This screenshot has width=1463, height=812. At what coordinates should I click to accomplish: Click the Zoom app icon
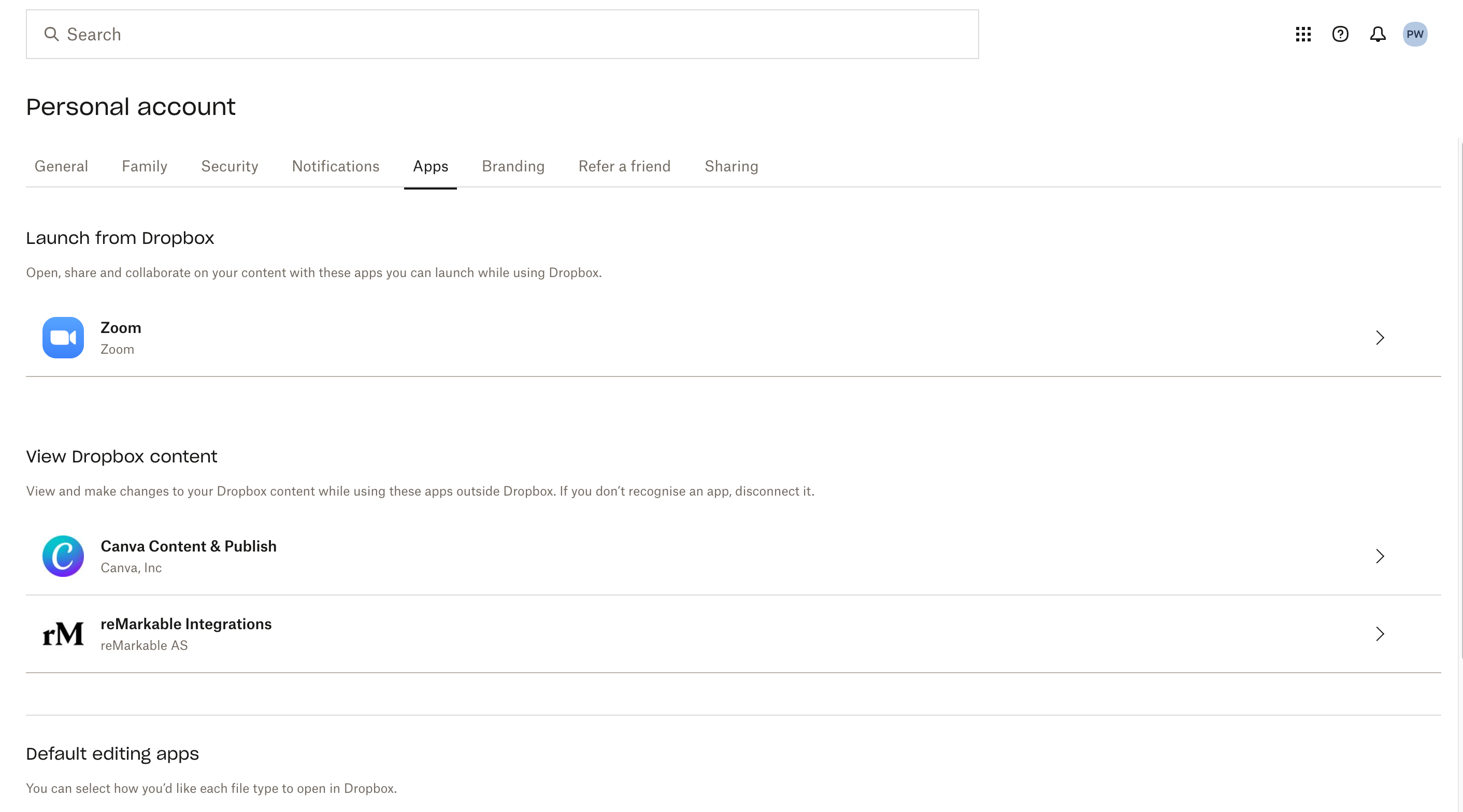point(63,338)
